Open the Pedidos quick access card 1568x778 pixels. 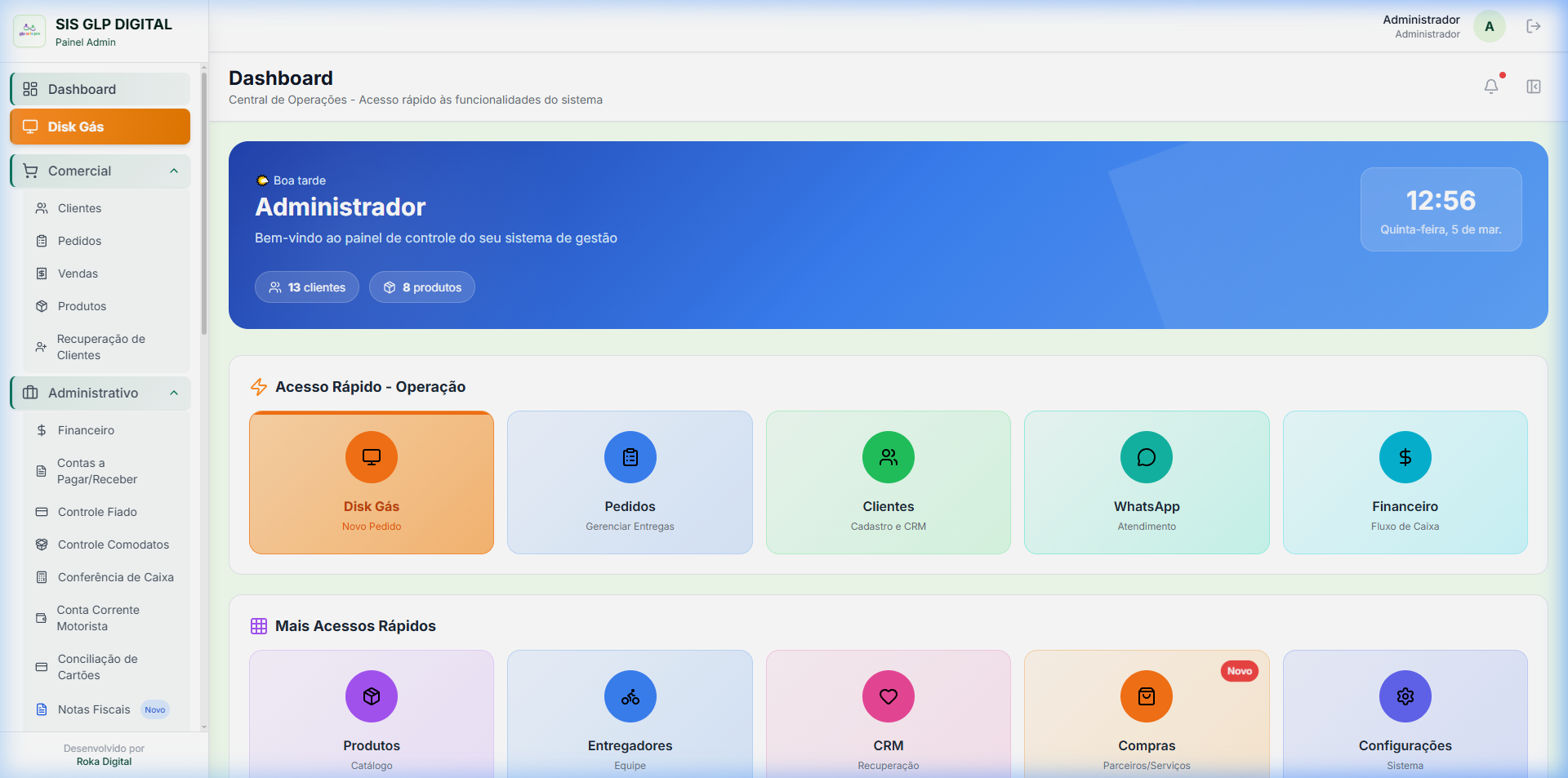(x=630, y=482)
